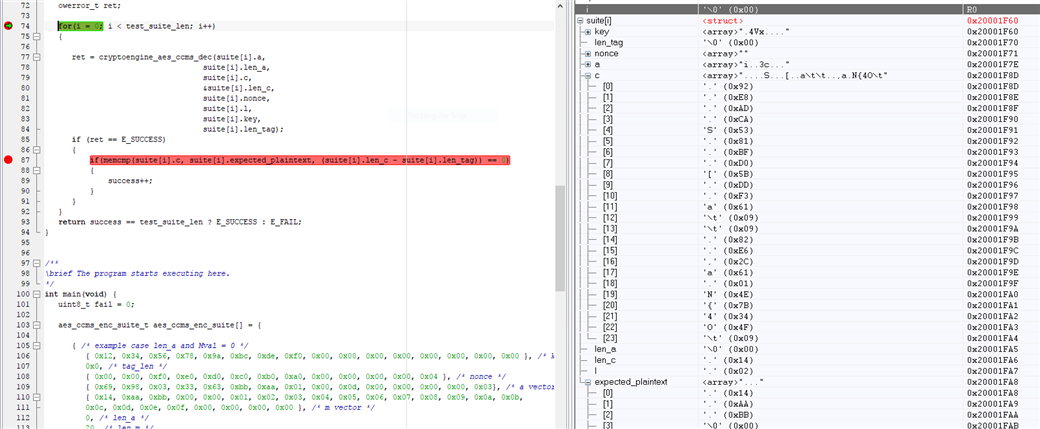
Task: Collapse the fold marker at line 103
Action: coord(37,325)
